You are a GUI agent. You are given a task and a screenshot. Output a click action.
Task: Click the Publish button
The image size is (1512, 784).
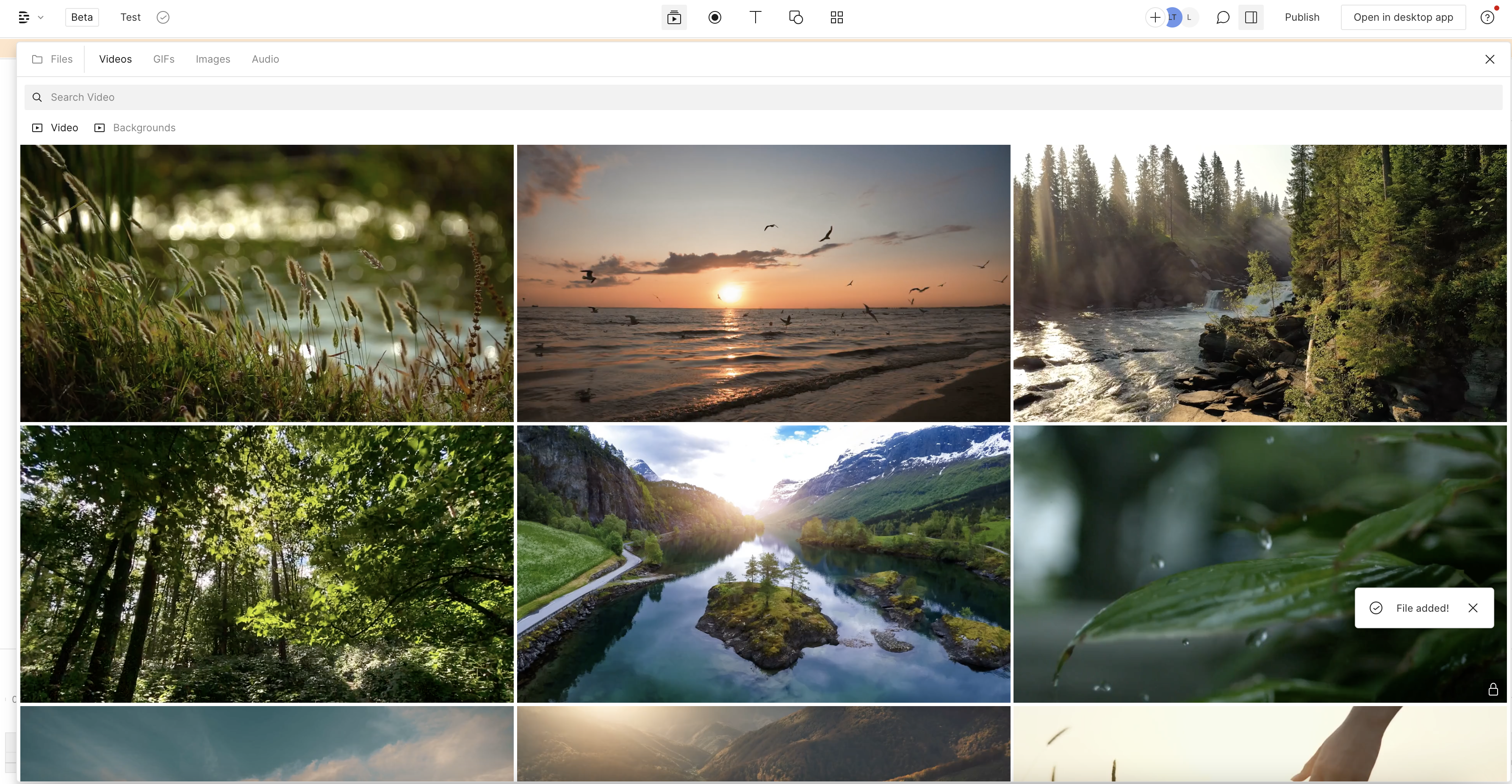[1302, 18]
